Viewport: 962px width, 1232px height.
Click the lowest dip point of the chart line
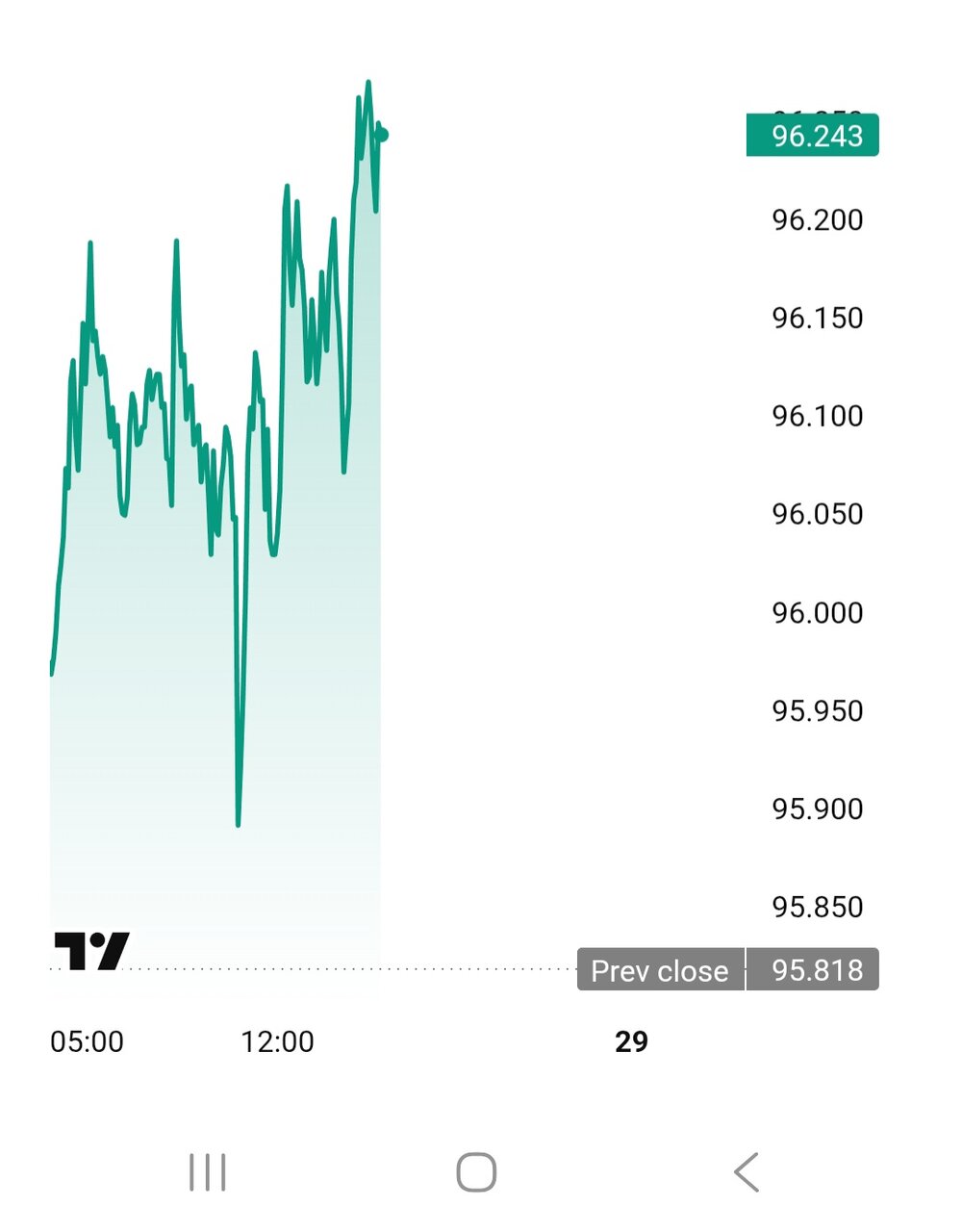pyautogui.click(x=238, y=823)
